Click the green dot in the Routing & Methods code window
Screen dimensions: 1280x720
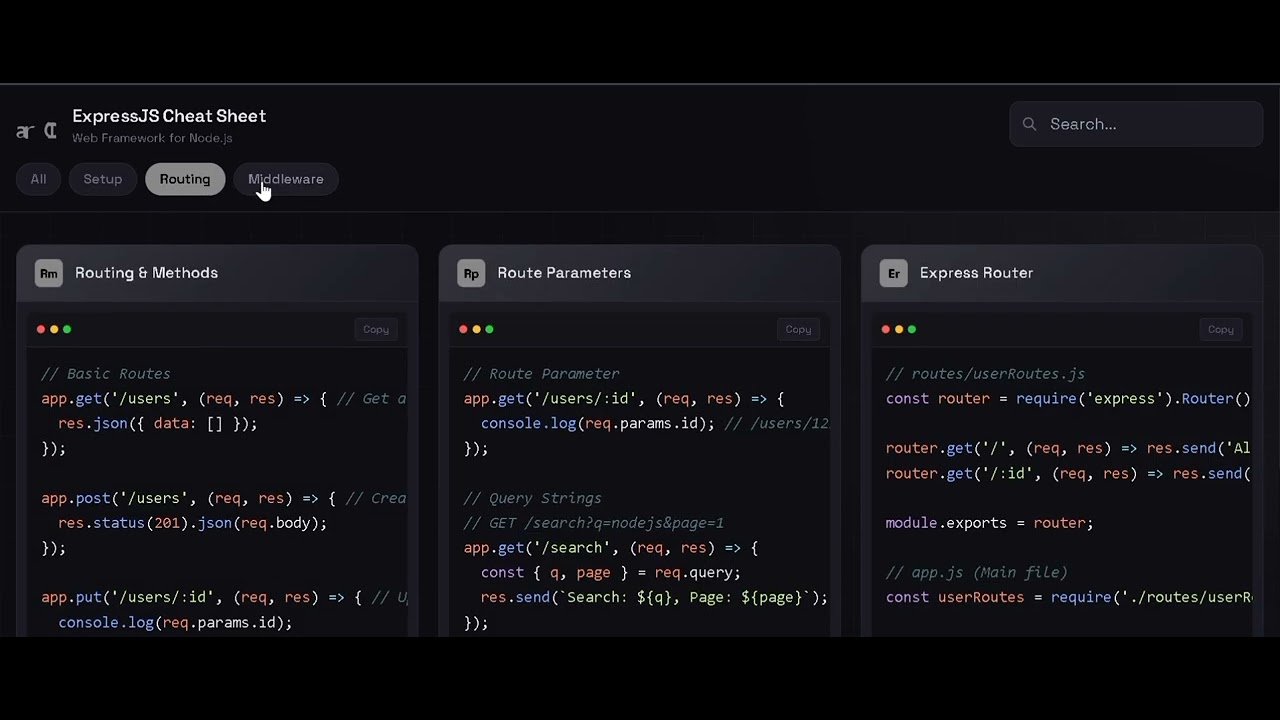67,329
